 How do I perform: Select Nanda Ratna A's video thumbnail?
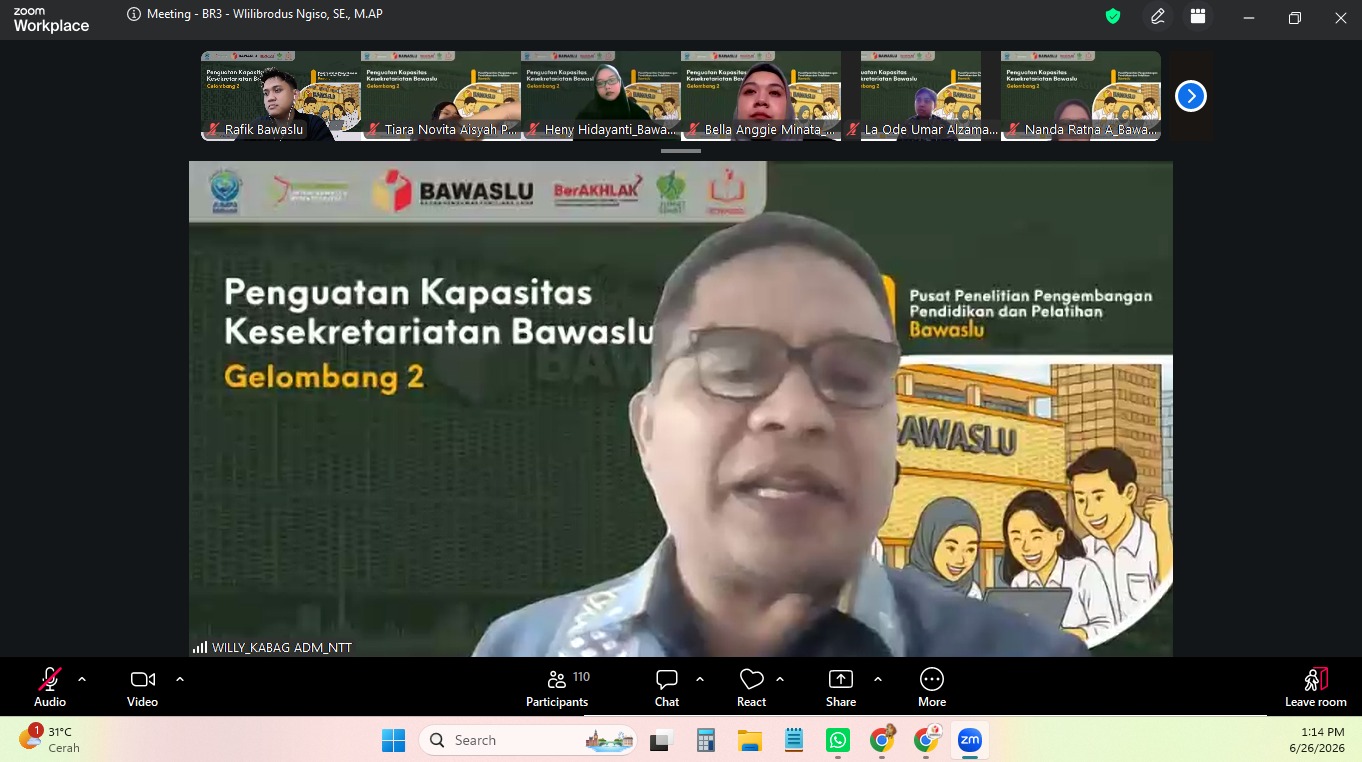click(1081, 96)
